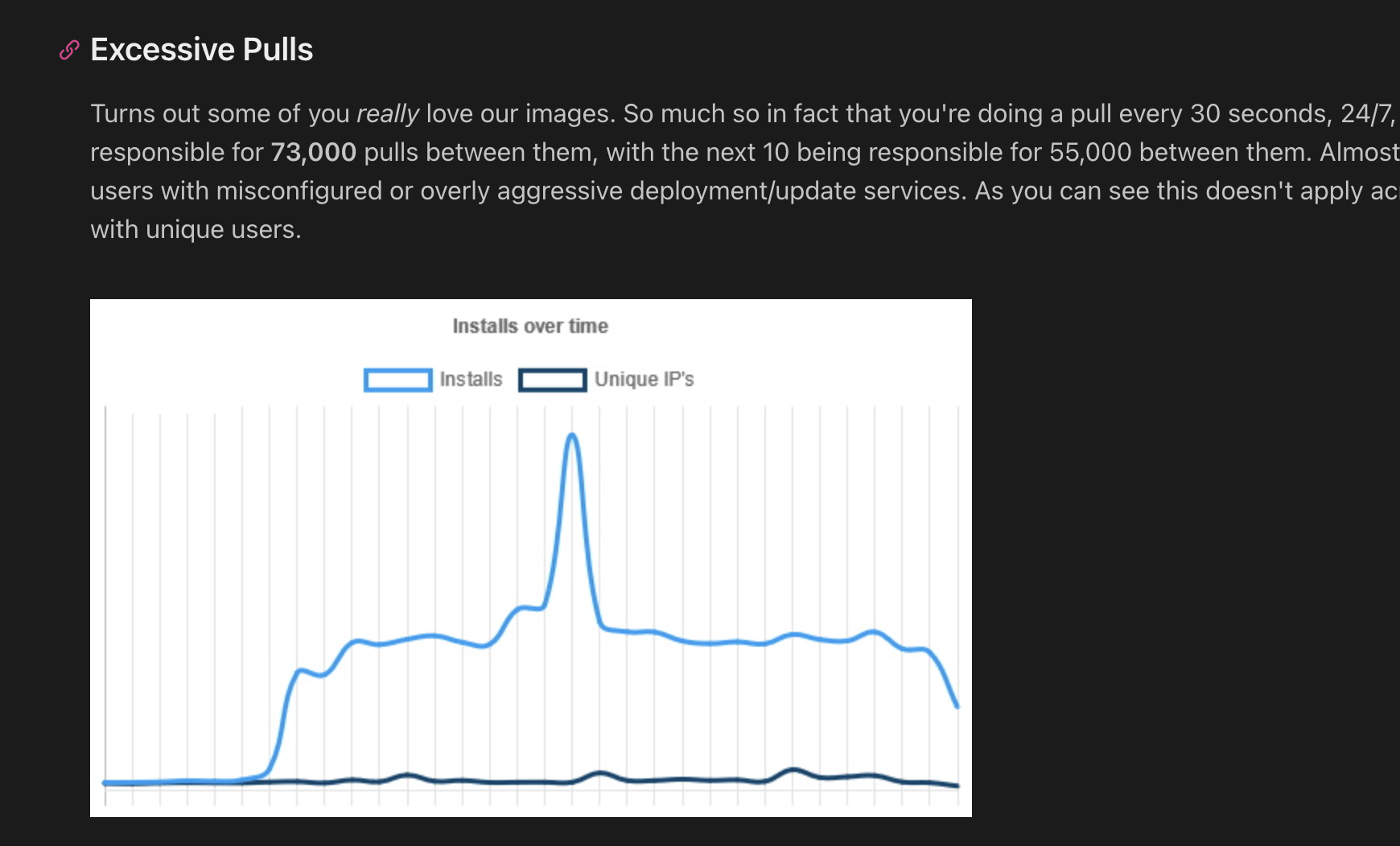This screenshot has width=1400, height=846.
Task: Toggle the Unique IP's legend color box
Action: pyautogui.click(x=552, y=380)
